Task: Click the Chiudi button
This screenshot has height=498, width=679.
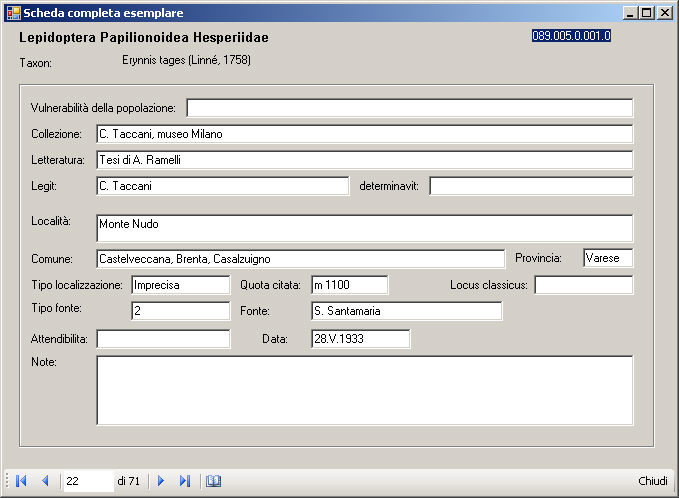Action: 653,481
